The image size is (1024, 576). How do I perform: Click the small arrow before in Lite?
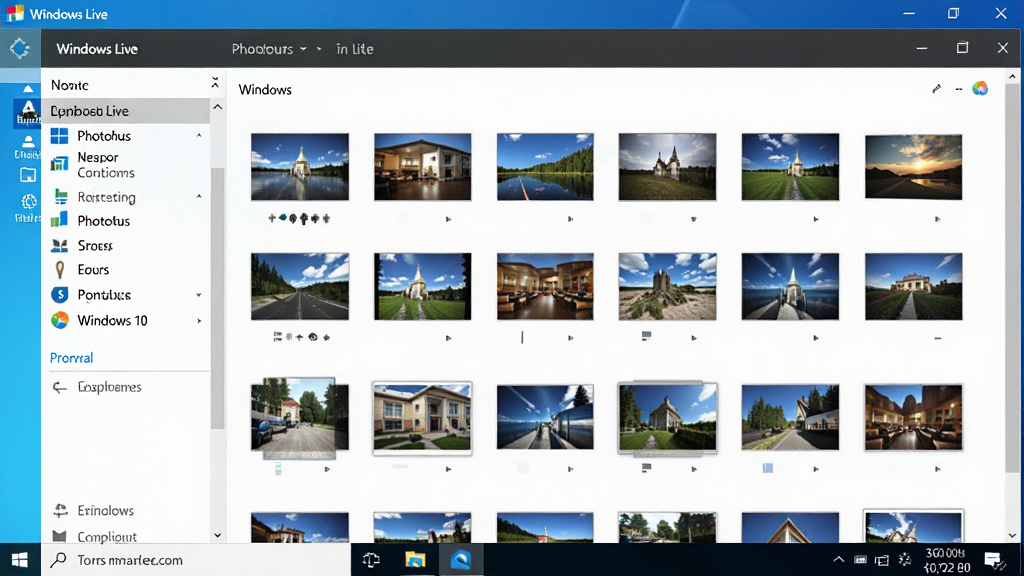pos(319,49)
